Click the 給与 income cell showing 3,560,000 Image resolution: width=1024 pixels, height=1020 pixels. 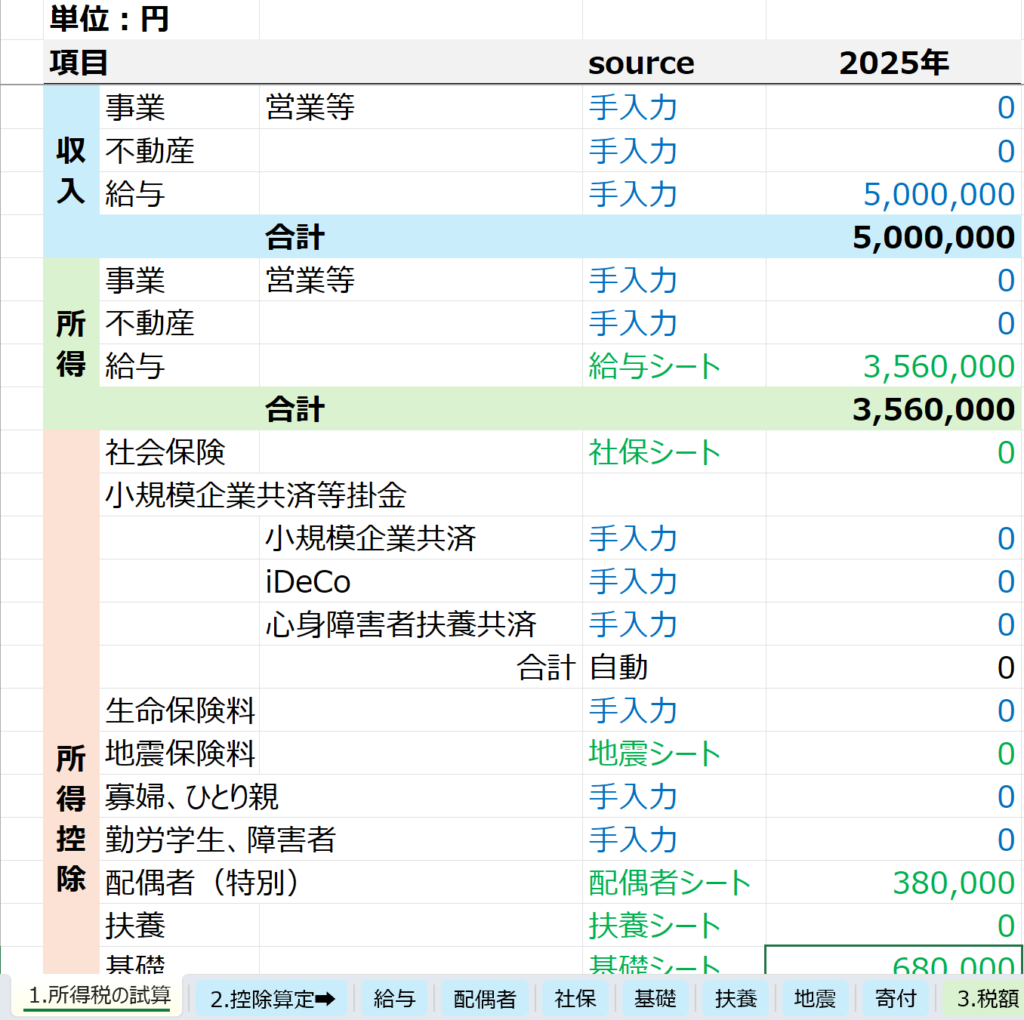(x=894, y=366)
